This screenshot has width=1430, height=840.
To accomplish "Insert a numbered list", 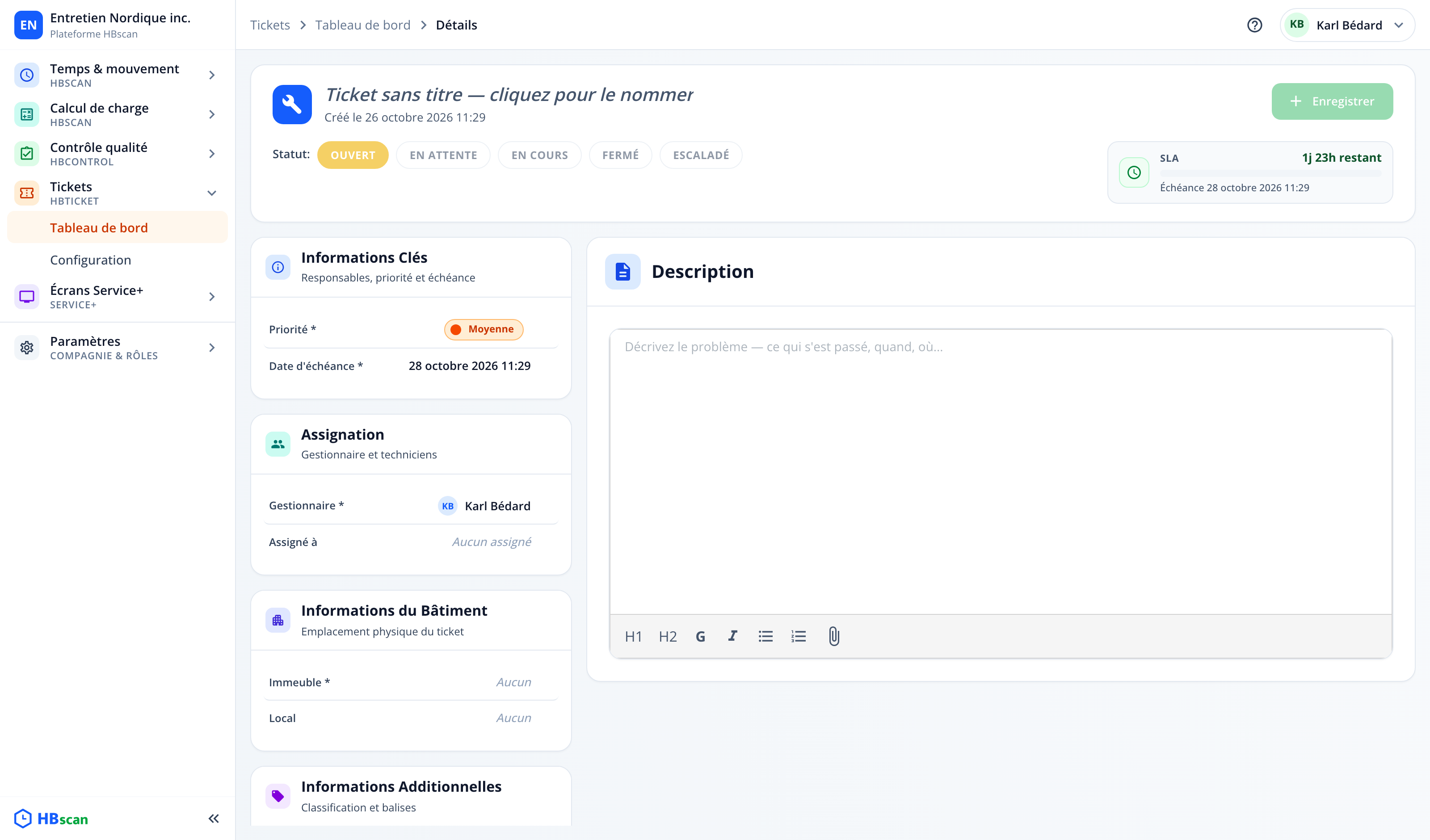I will click(799, 636).
